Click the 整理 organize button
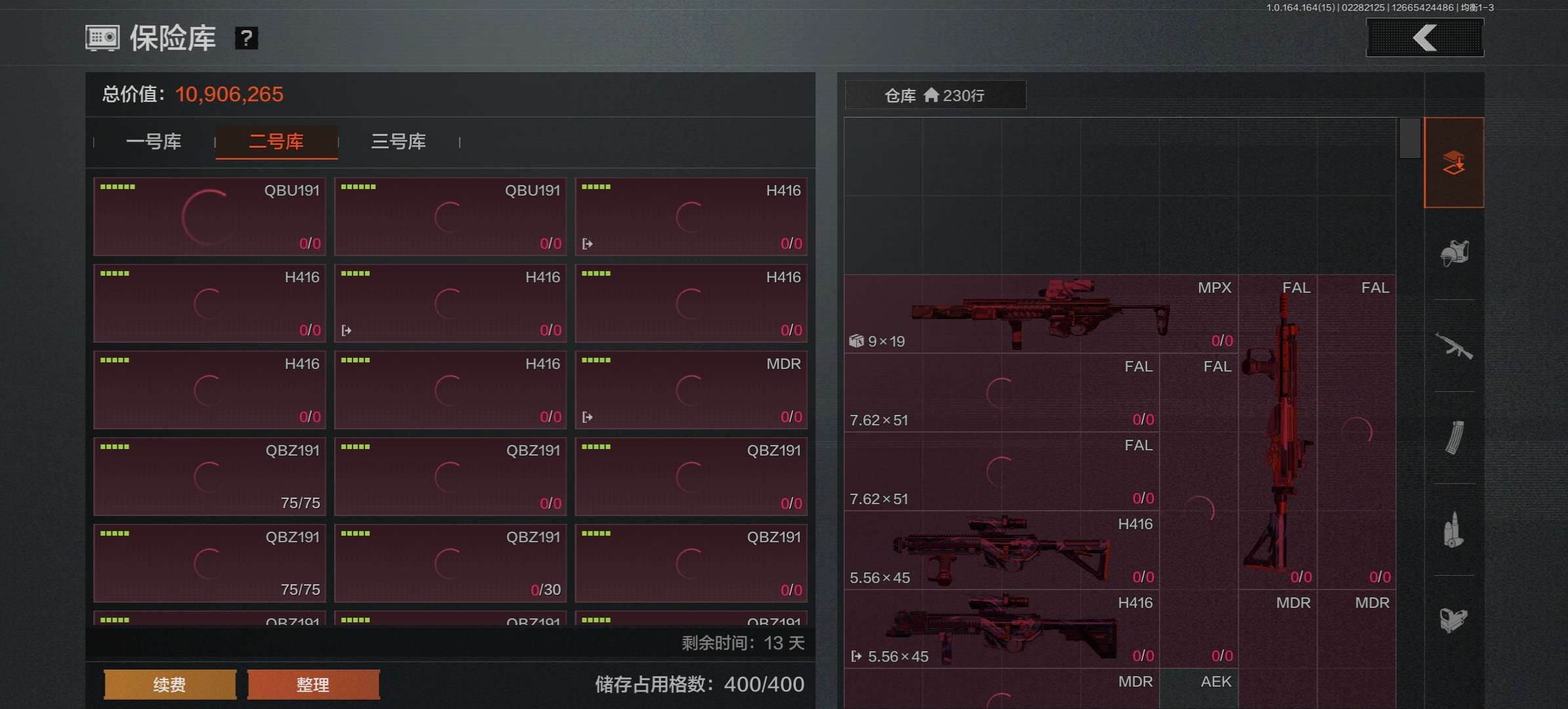1568x709 pixels. point(313,685)
